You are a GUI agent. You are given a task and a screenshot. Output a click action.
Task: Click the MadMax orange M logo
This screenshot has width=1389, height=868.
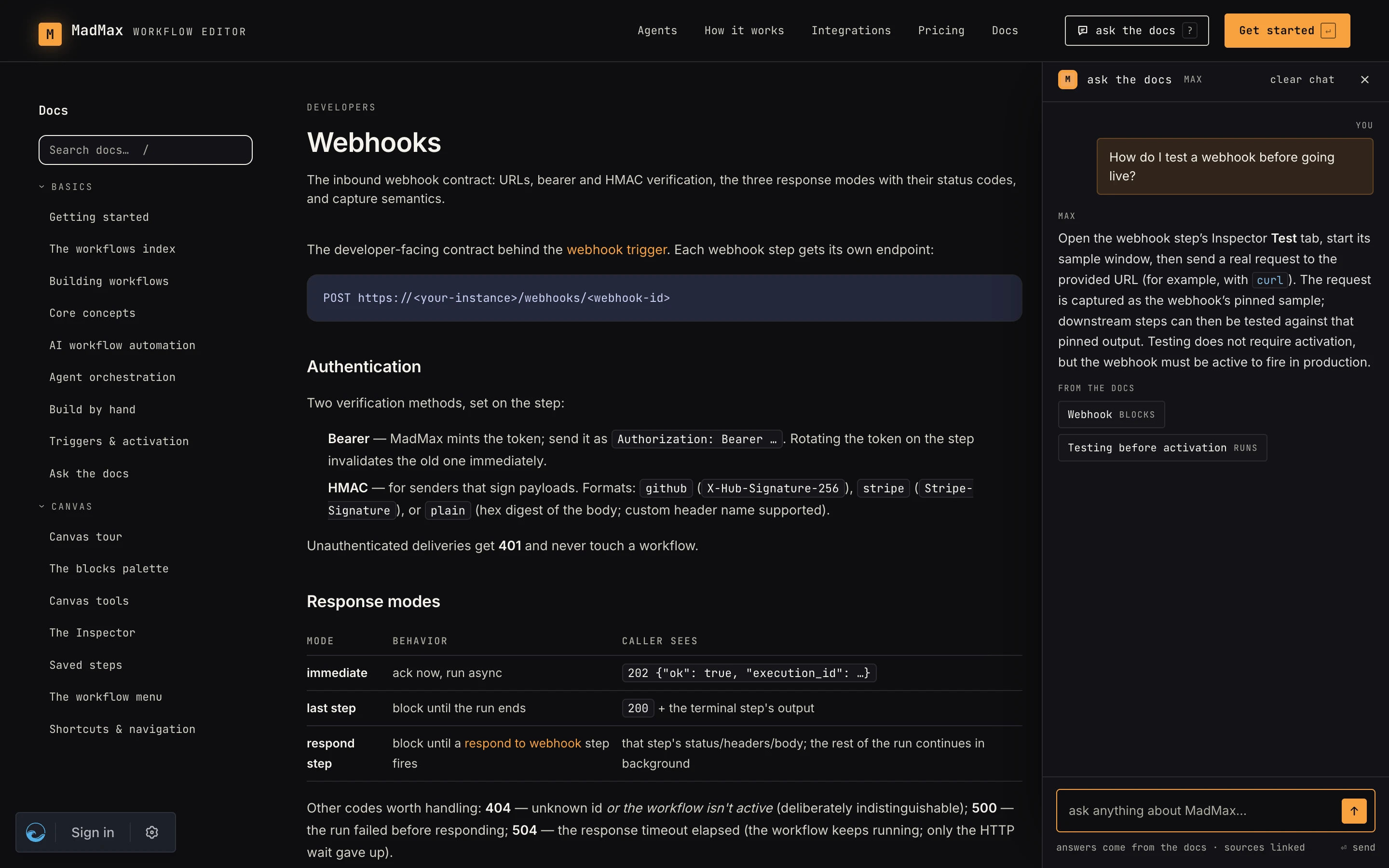coord(50,34)
